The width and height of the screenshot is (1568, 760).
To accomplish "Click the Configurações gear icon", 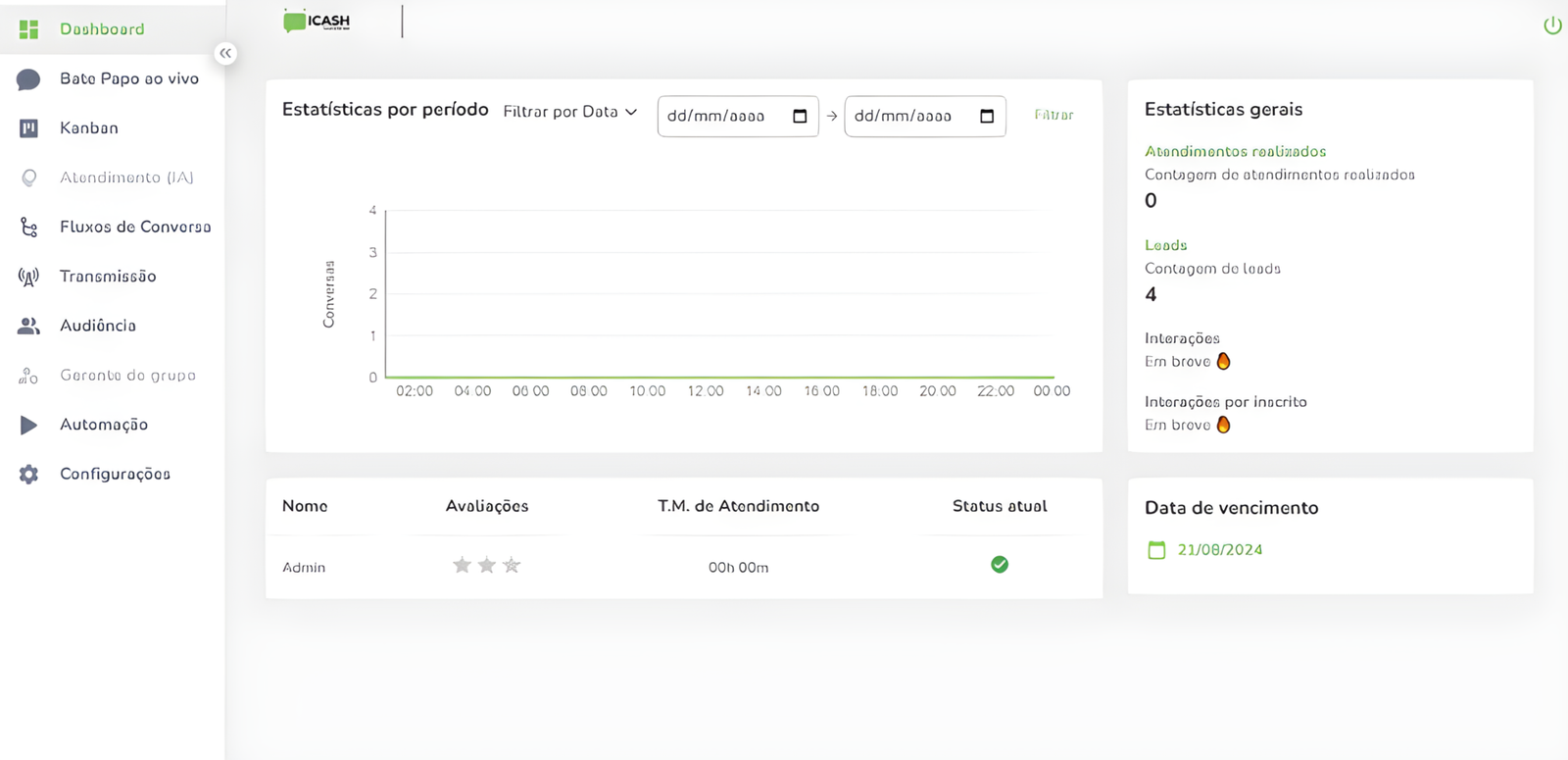I will click(28, 475).
